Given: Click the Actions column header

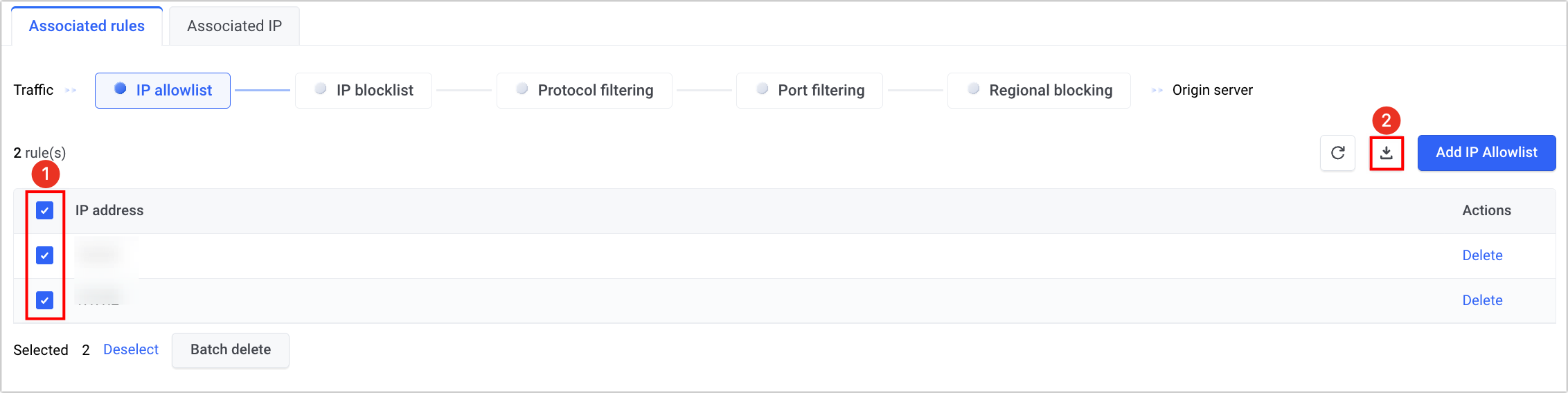Looking at the screenshot, I should [1486, 210].
